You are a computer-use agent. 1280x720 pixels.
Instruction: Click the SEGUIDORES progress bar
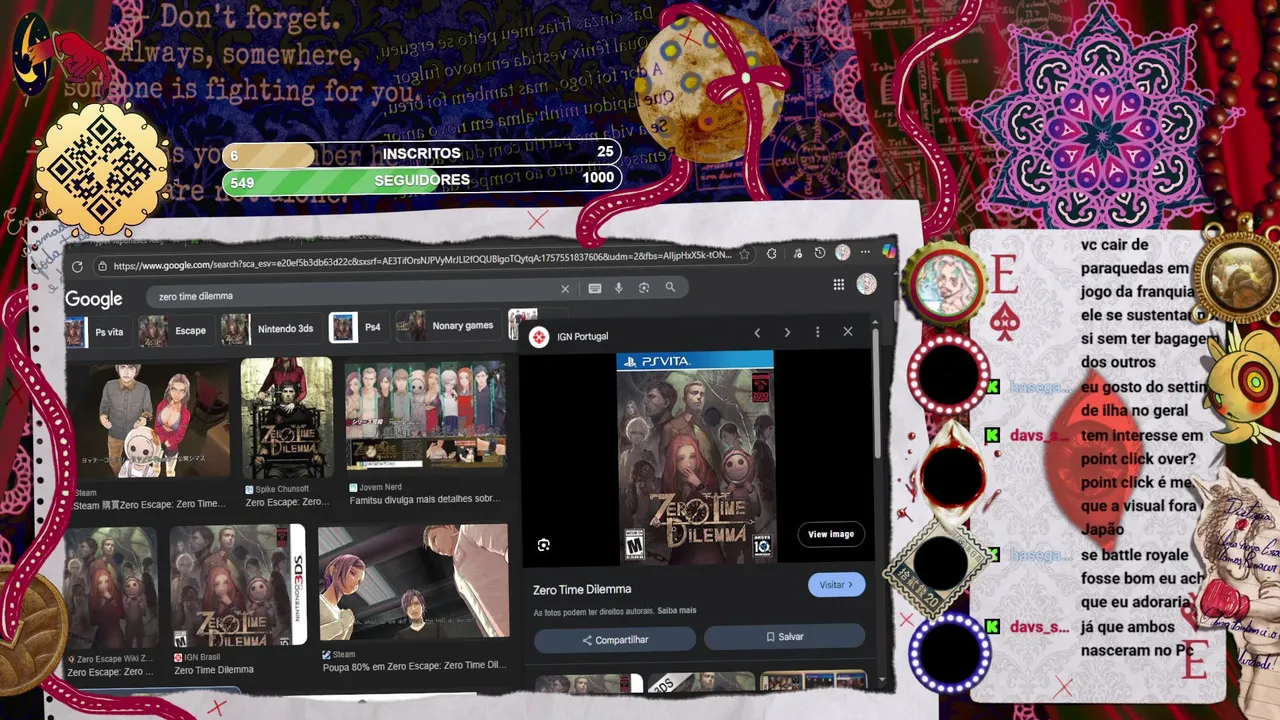[422, 180]
